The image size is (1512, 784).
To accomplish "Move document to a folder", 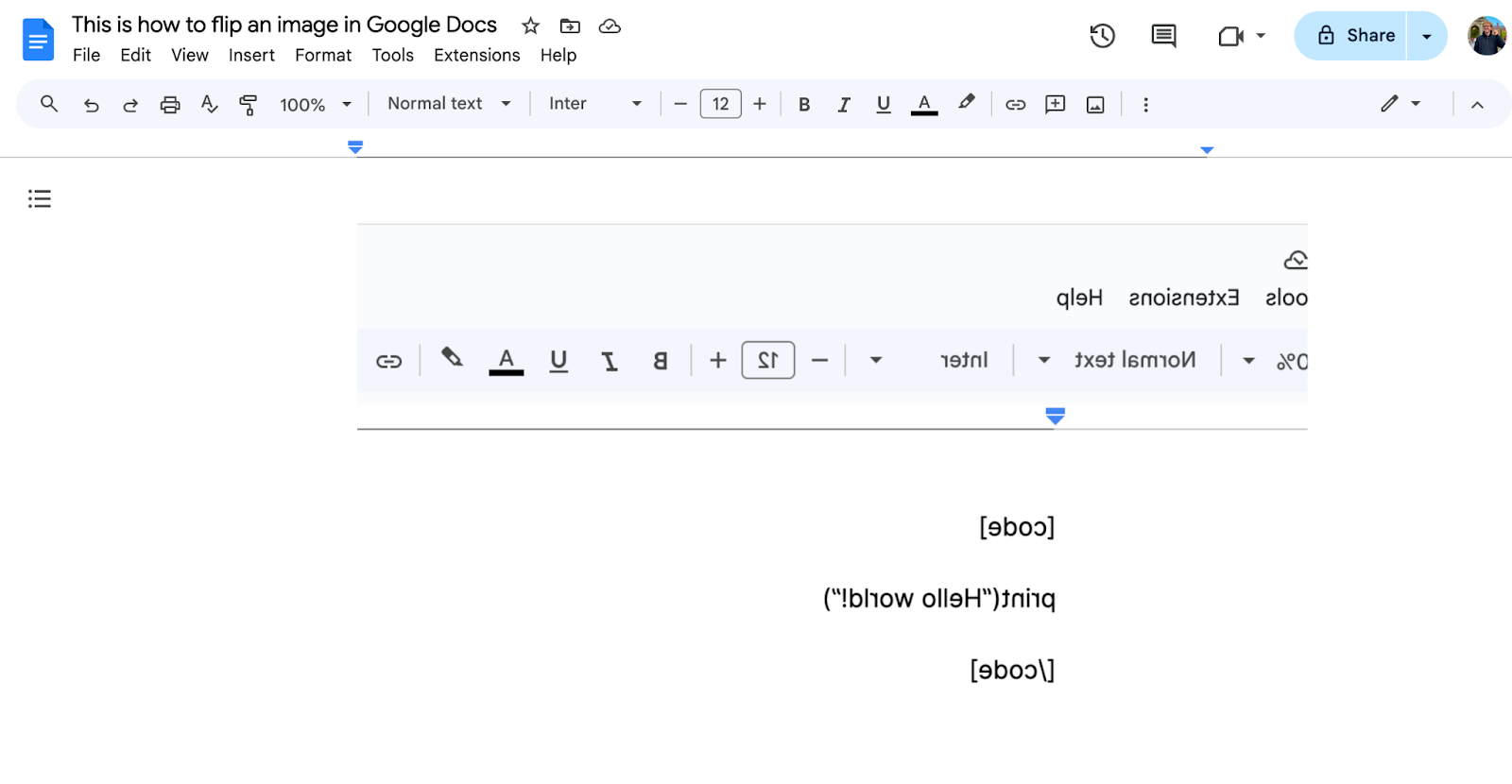I will [570, 26].
